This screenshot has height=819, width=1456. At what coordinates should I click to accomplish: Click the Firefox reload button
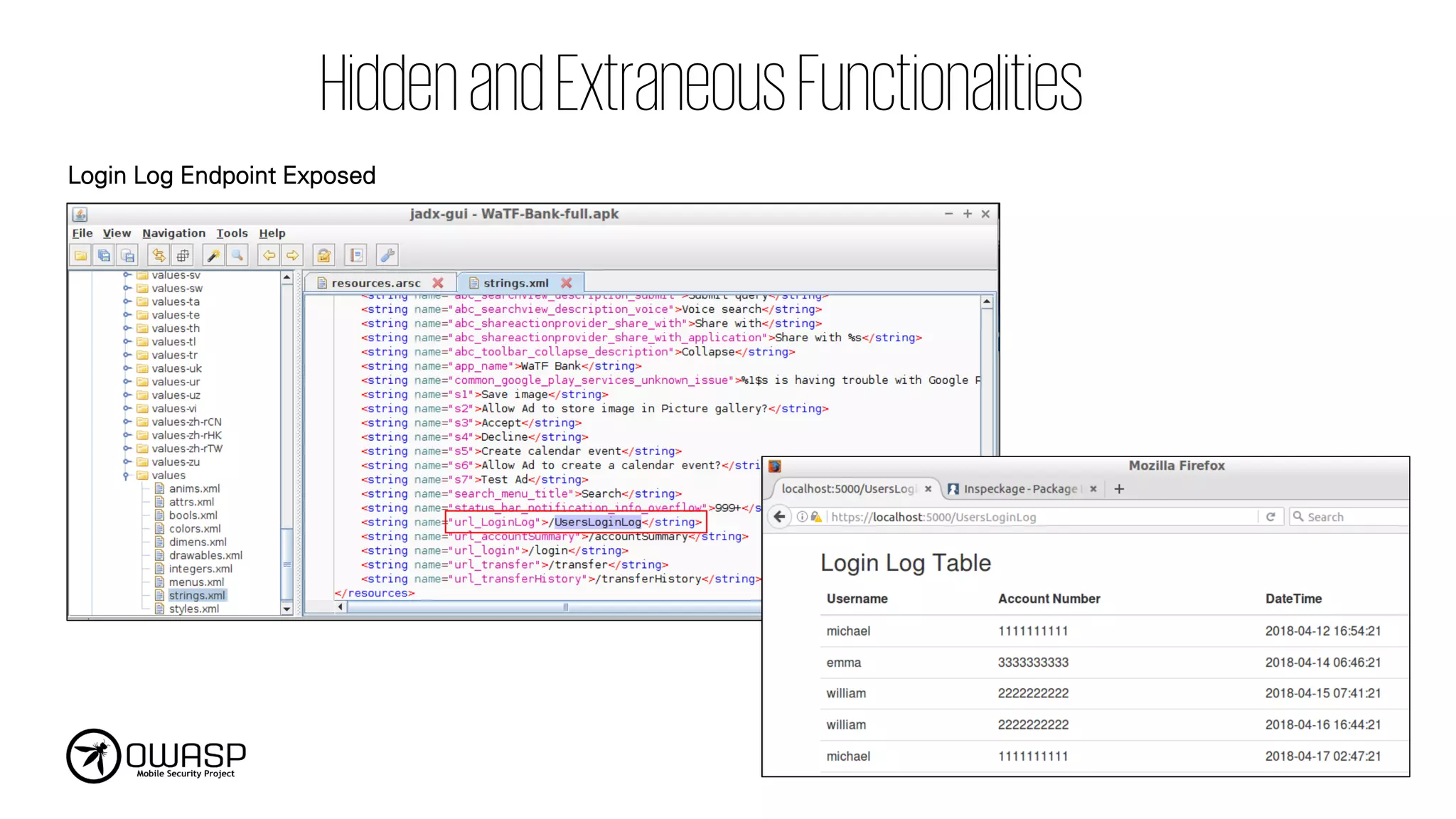[x=1270, y=517]
